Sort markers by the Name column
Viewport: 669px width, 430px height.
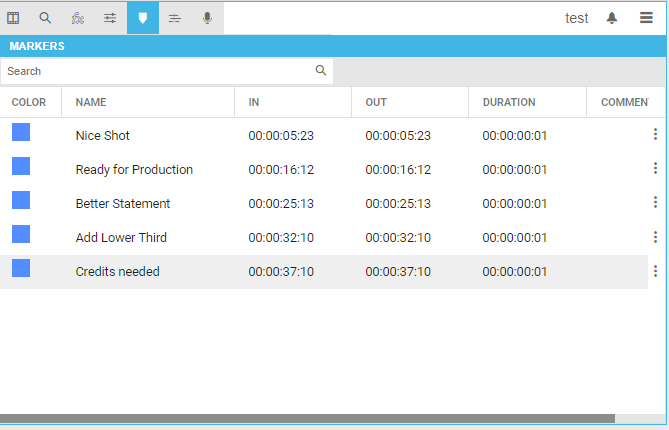click(91, 102)
